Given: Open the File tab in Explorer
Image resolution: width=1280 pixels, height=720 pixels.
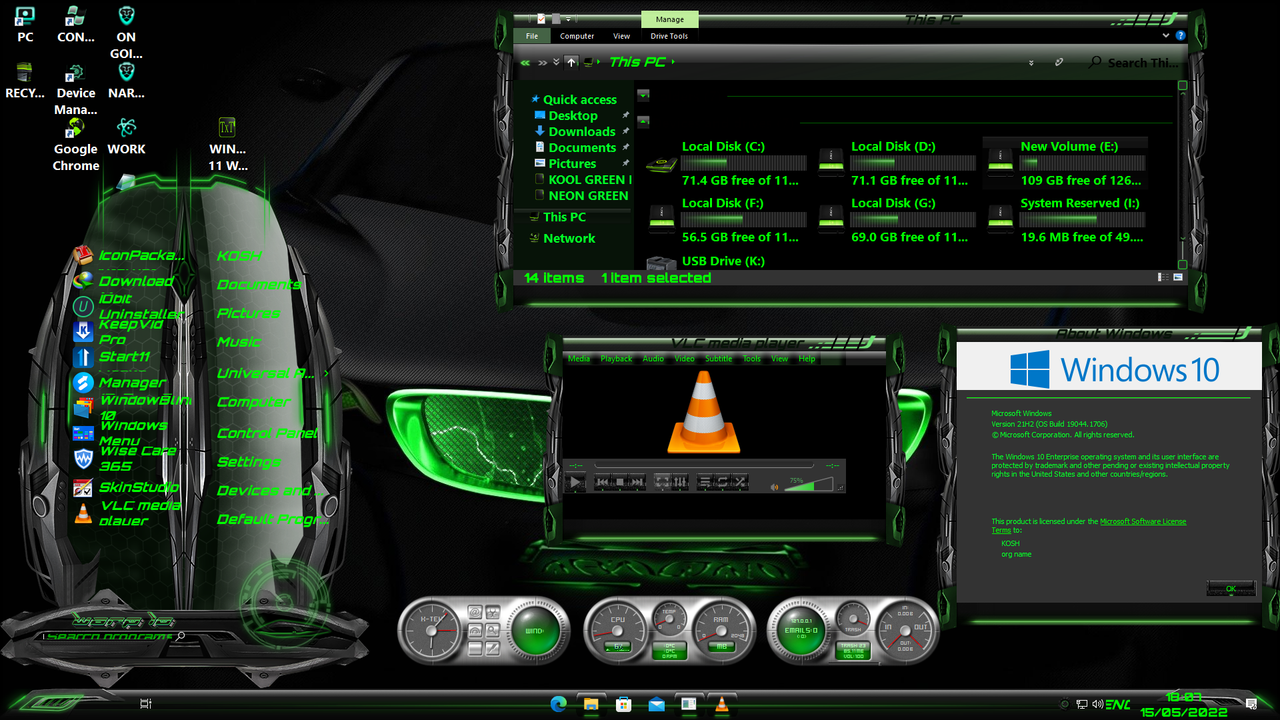Looking at the screenshot, I should [x=532, y=36].
